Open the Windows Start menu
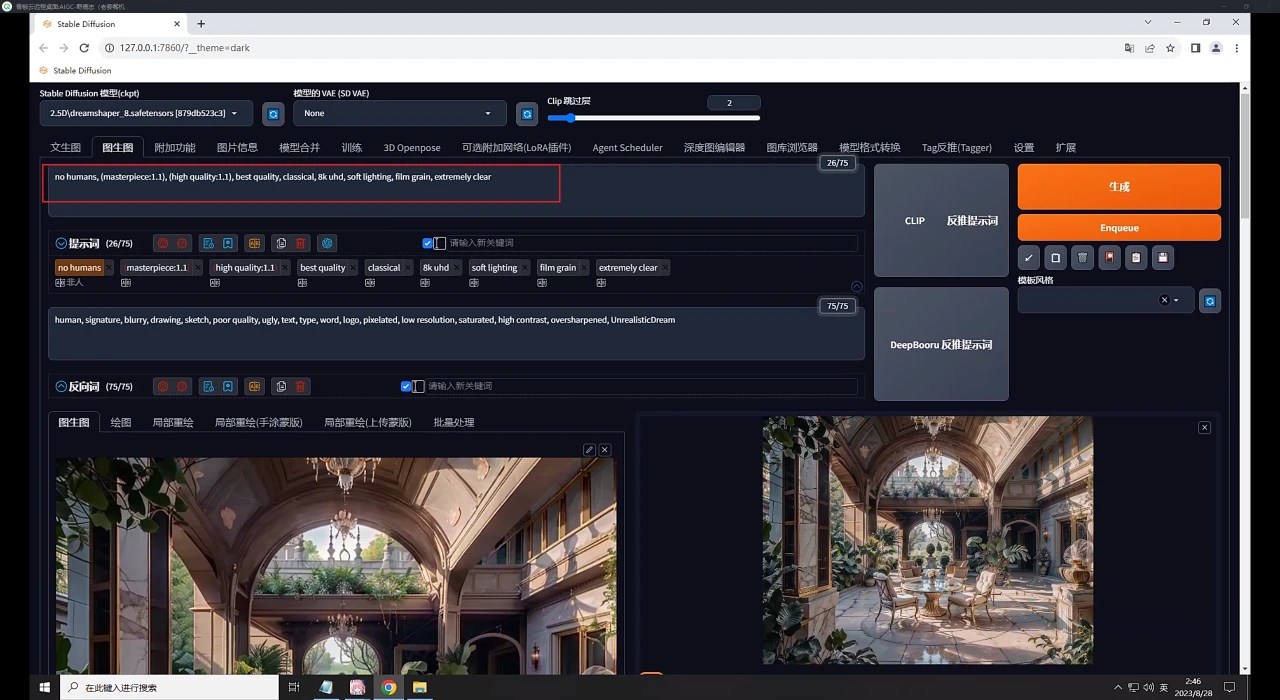This screenshot has height=700, width=1280. click(x=44, y=687)
